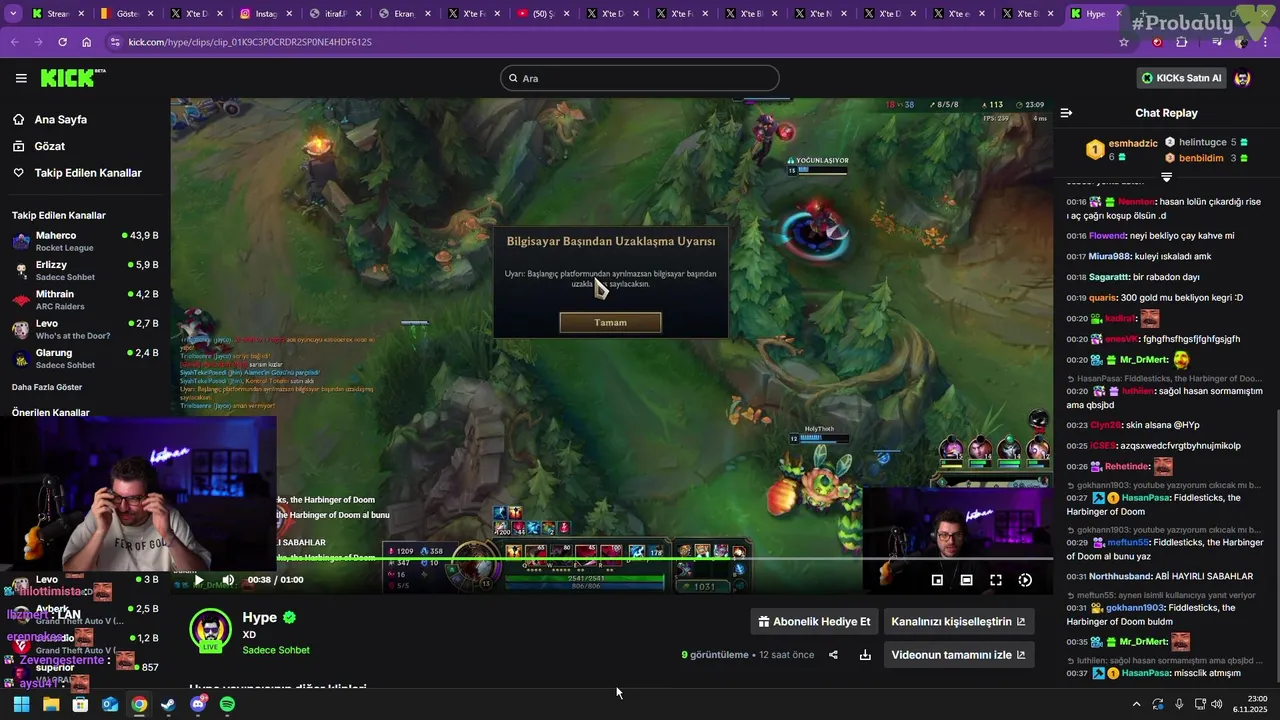Click the browser address bar URL
The height and width of the screenshot is (720, 1280).
tap(250, 42)
